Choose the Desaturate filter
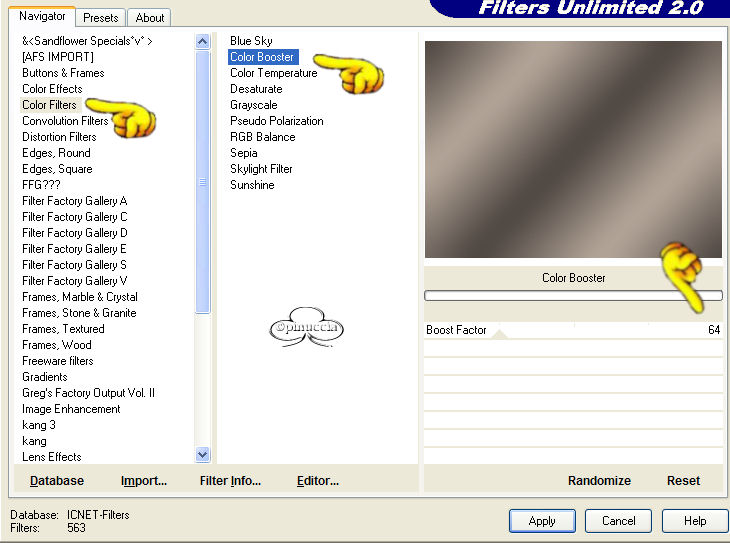730x543 pixels. [256, 89]
